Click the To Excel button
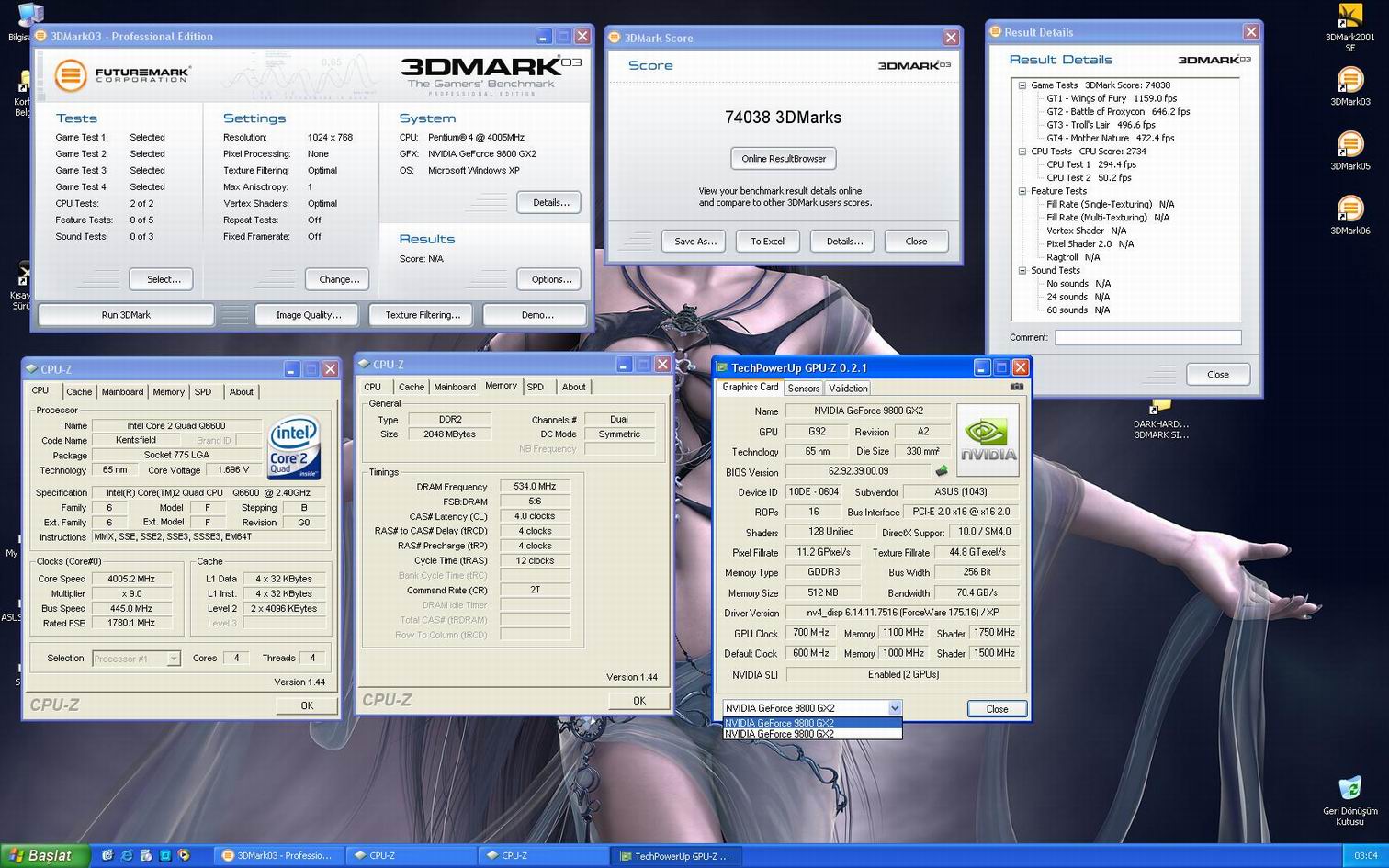 coord(767,242)
